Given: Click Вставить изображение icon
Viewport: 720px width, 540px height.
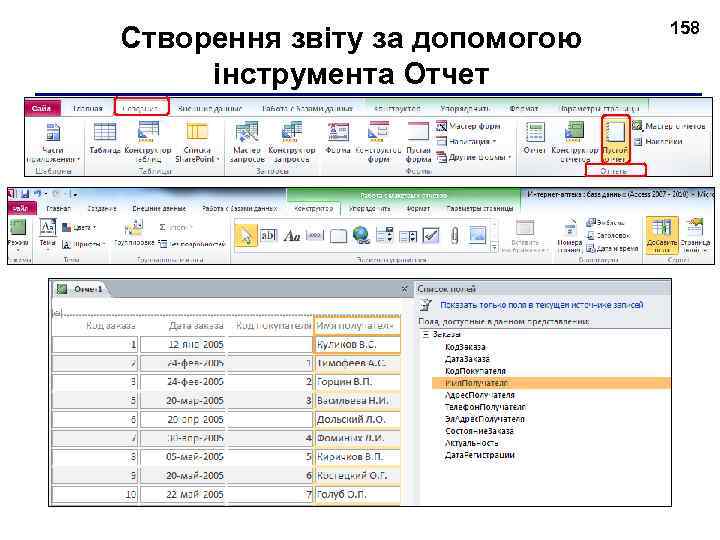Looking at the screenshot, I should tap(525, 236).
